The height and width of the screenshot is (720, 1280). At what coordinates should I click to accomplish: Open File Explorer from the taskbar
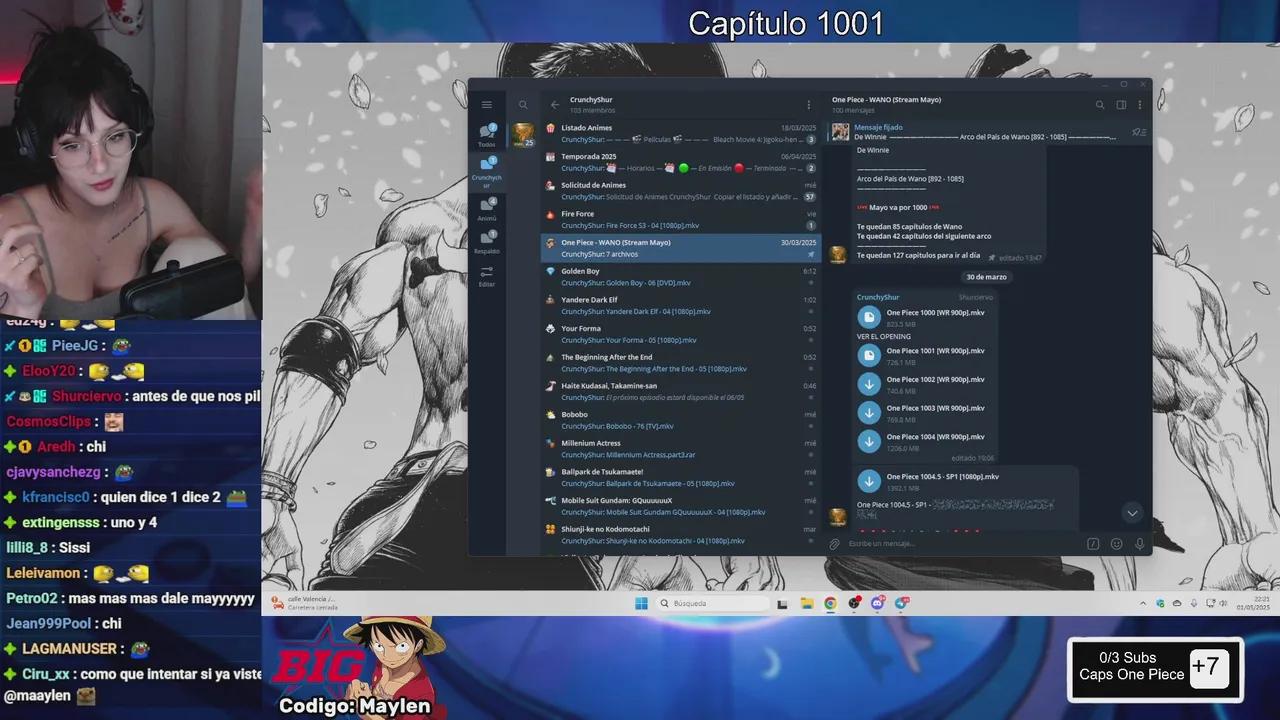[x=806, y=603]
